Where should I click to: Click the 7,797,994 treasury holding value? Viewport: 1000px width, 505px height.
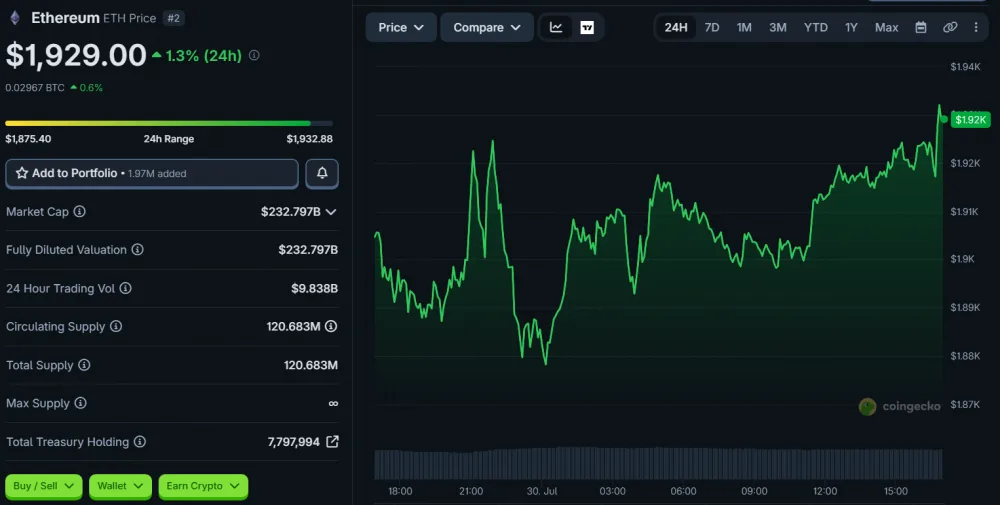click(293, 442)
